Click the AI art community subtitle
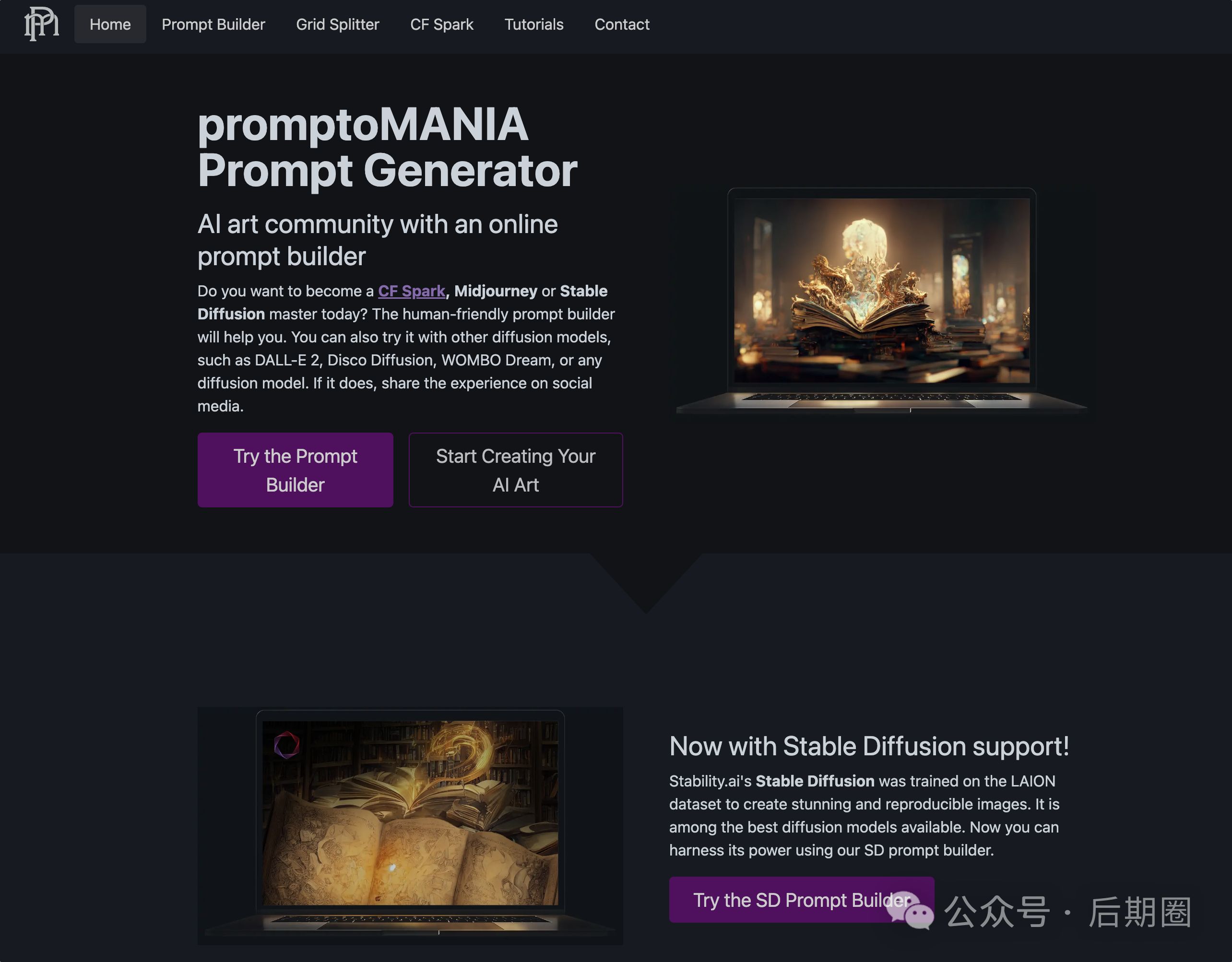The height and width of the screenshot is (962, 1232). tap(378, 240)
